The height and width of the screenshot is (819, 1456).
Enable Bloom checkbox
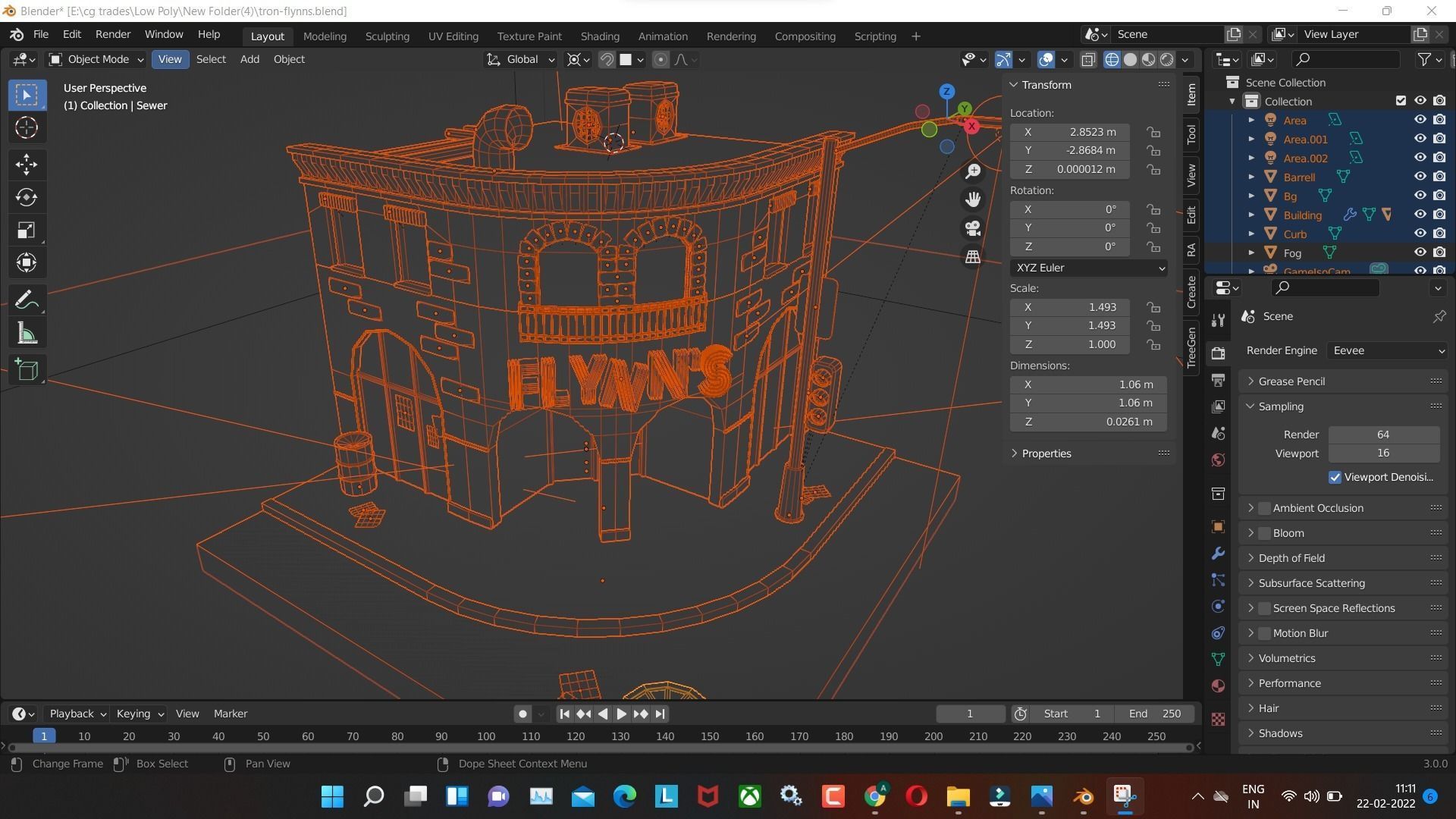pyautogui.click(x=1264, y=533)
